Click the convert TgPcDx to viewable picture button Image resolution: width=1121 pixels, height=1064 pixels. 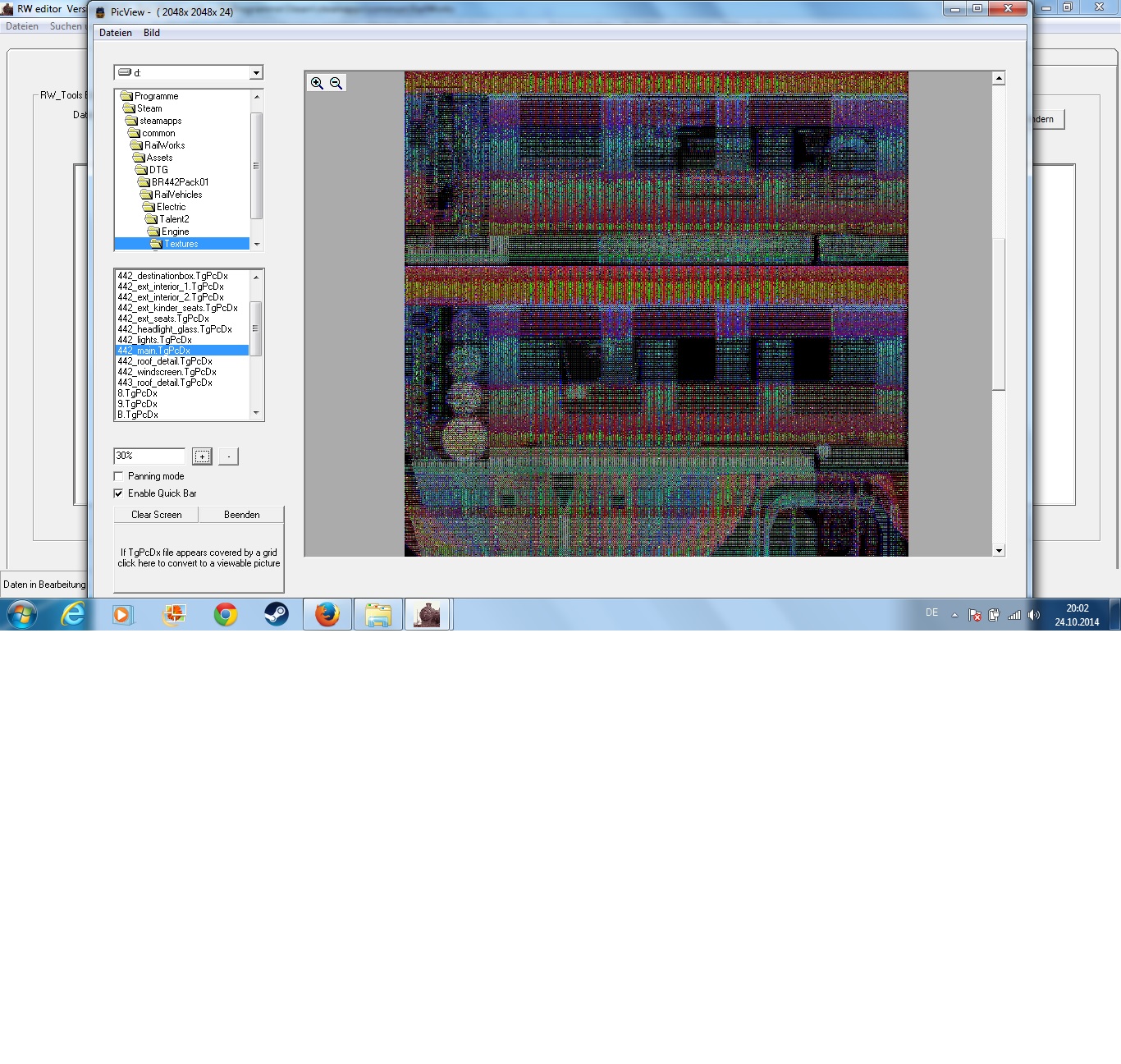click(x=199, y=558)
